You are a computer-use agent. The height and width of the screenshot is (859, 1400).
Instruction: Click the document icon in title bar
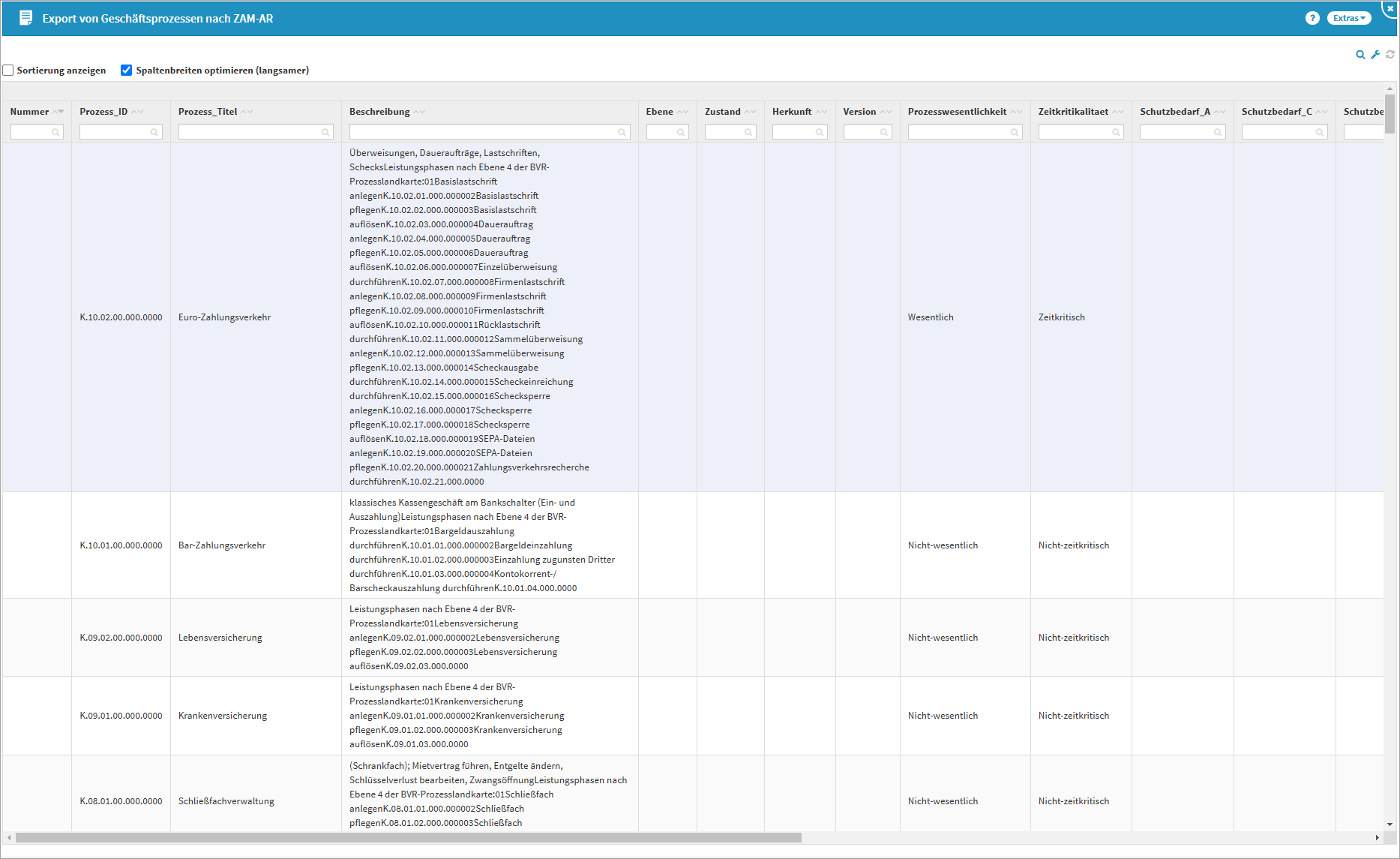[x=25, y=18]
